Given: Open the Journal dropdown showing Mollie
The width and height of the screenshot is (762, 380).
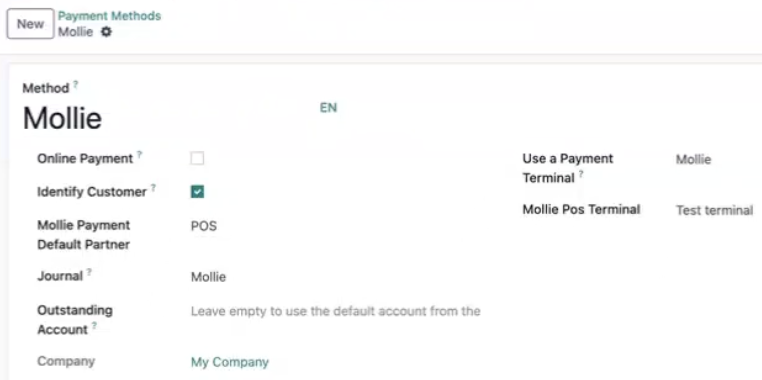Looking at the screenshot, I should tap(335, 277).
